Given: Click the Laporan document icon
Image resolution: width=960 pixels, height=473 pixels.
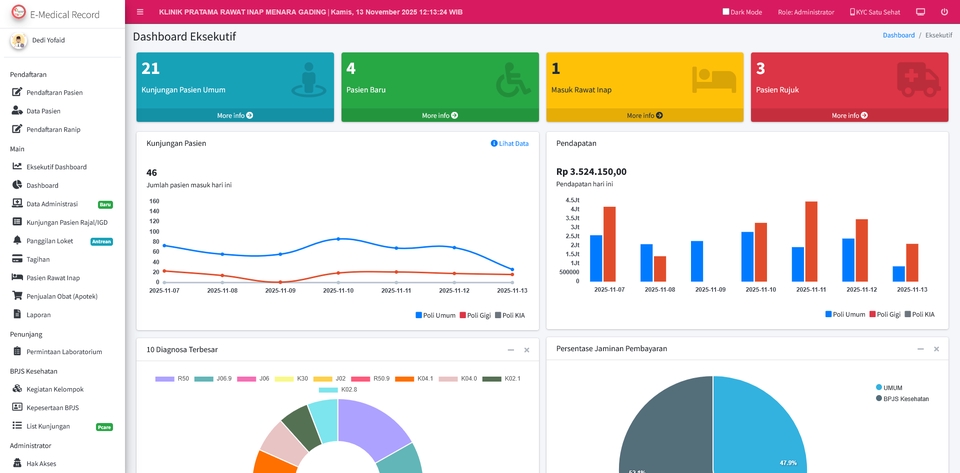Looking at the screenshot, I should point(17,315).
